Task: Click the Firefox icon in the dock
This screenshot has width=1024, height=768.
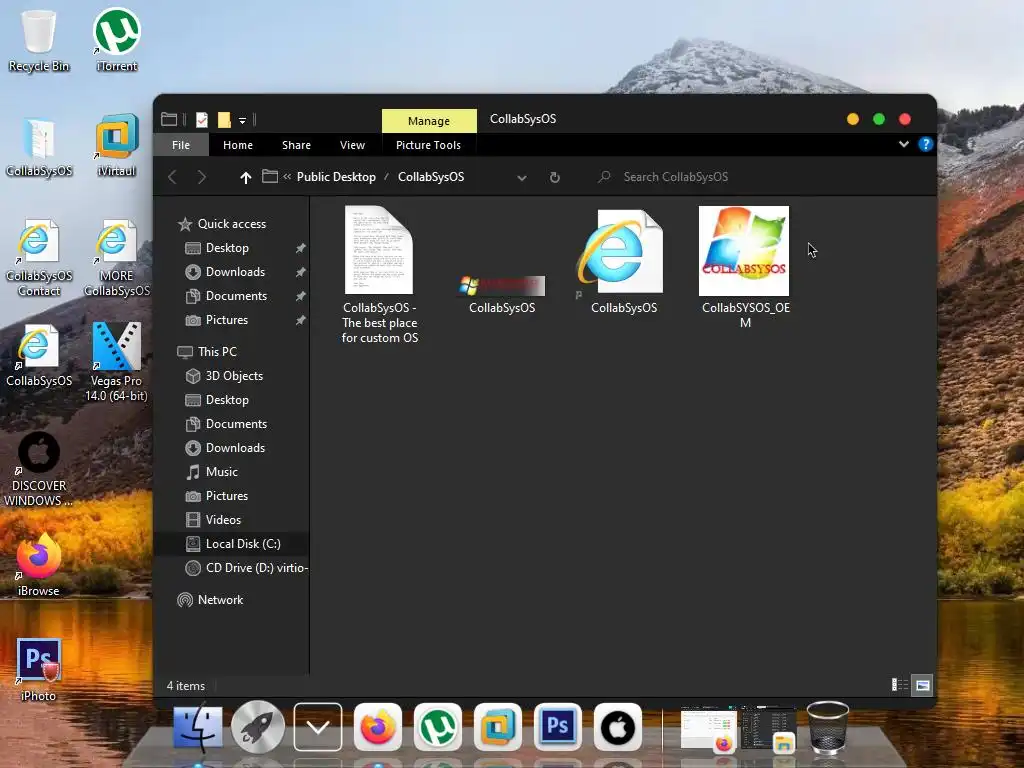Action: pyautogui.click(x=377, y=728)
